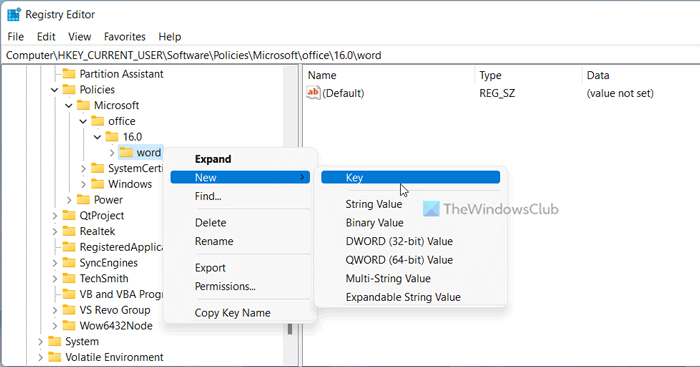Click the Power folder icon
Screen dimensions: 700x367
click(x=83, y=200)
